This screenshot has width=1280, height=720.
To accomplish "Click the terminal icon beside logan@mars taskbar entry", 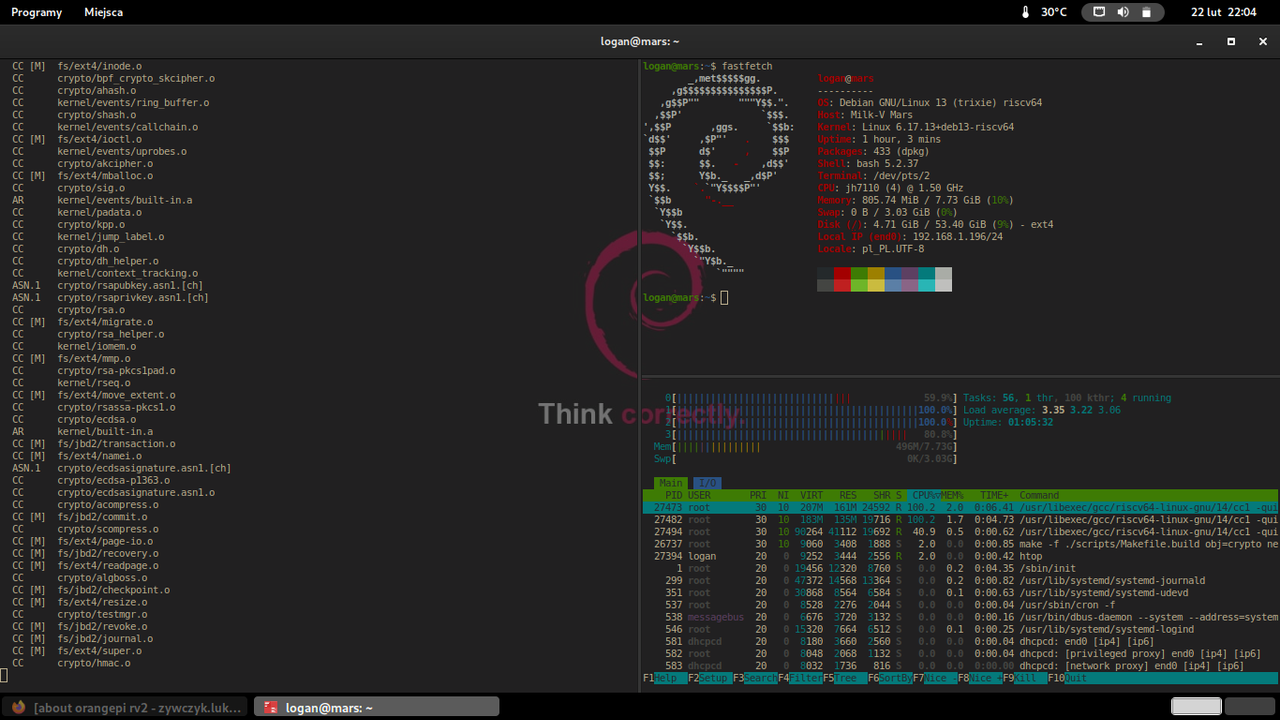I will point(271,707).
